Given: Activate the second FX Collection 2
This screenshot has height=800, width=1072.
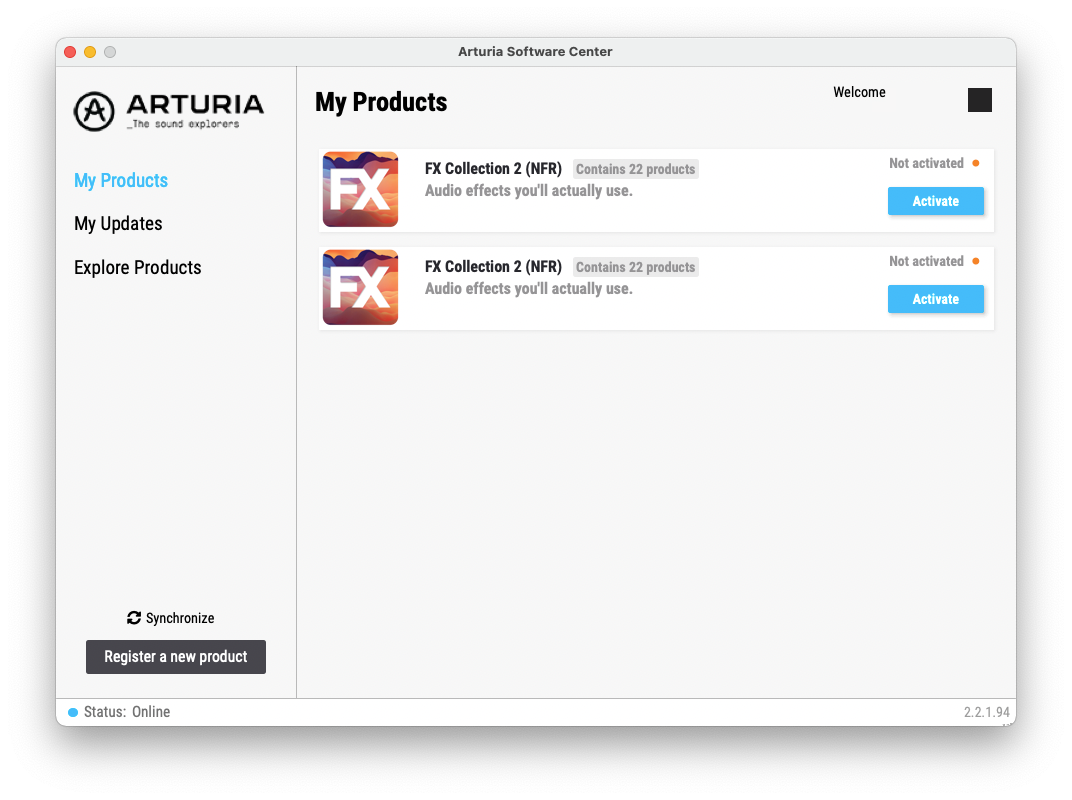Looking at the screenshot, I should click(935, 299).
